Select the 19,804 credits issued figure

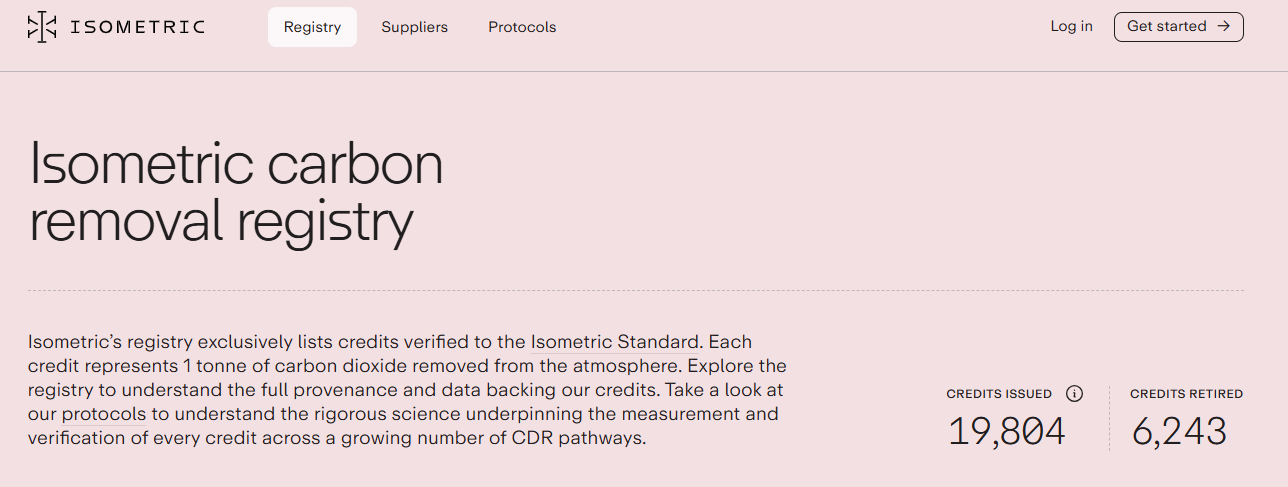click(1006, 431)
